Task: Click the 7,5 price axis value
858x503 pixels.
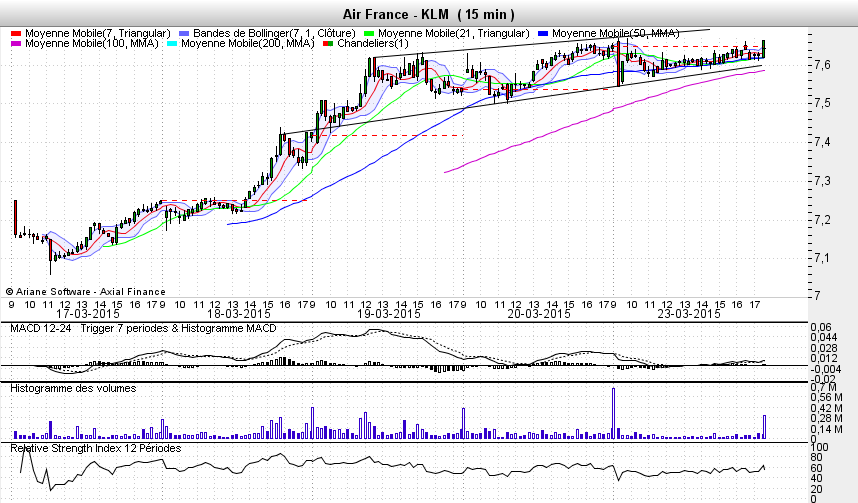Action: pos(822,103)
